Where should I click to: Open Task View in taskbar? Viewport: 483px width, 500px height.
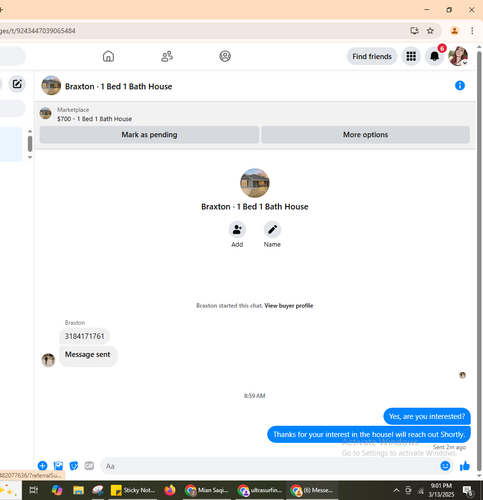pyautogui.click(x=34, y=490)
